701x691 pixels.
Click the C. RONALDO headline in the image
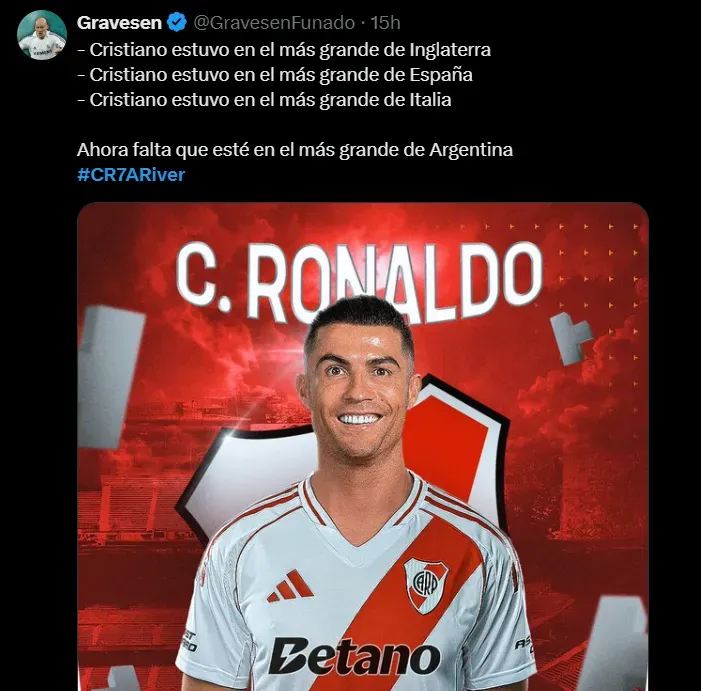tap(359, 279)
